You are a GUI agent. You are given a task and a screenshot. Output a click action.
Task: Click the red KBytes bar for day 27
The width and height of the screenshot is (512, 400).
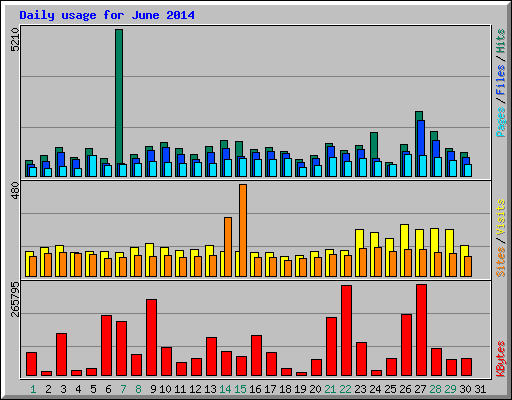click(421, 330)
